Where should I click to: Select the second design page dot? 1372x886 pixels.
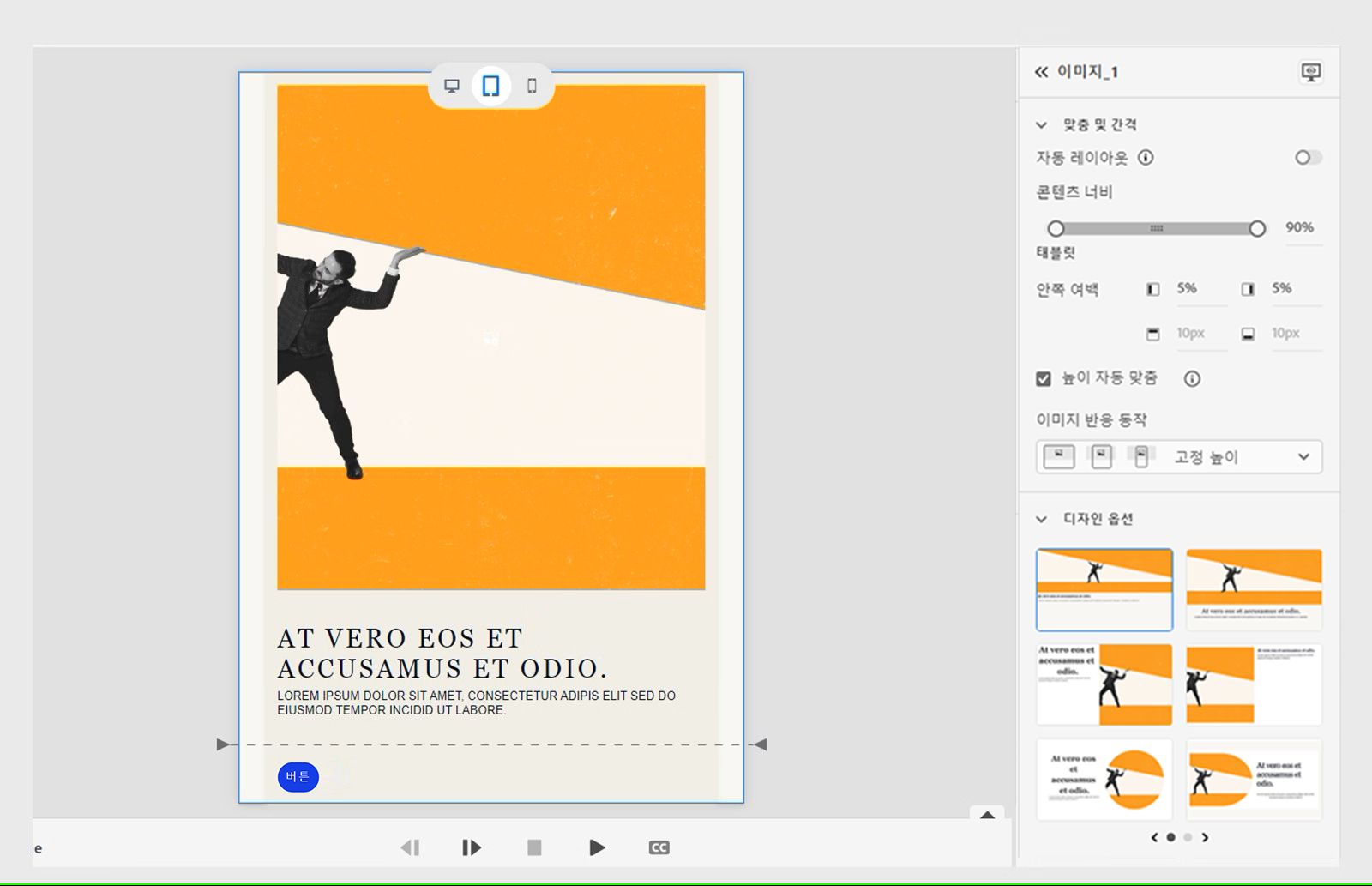coord(1188,837)
